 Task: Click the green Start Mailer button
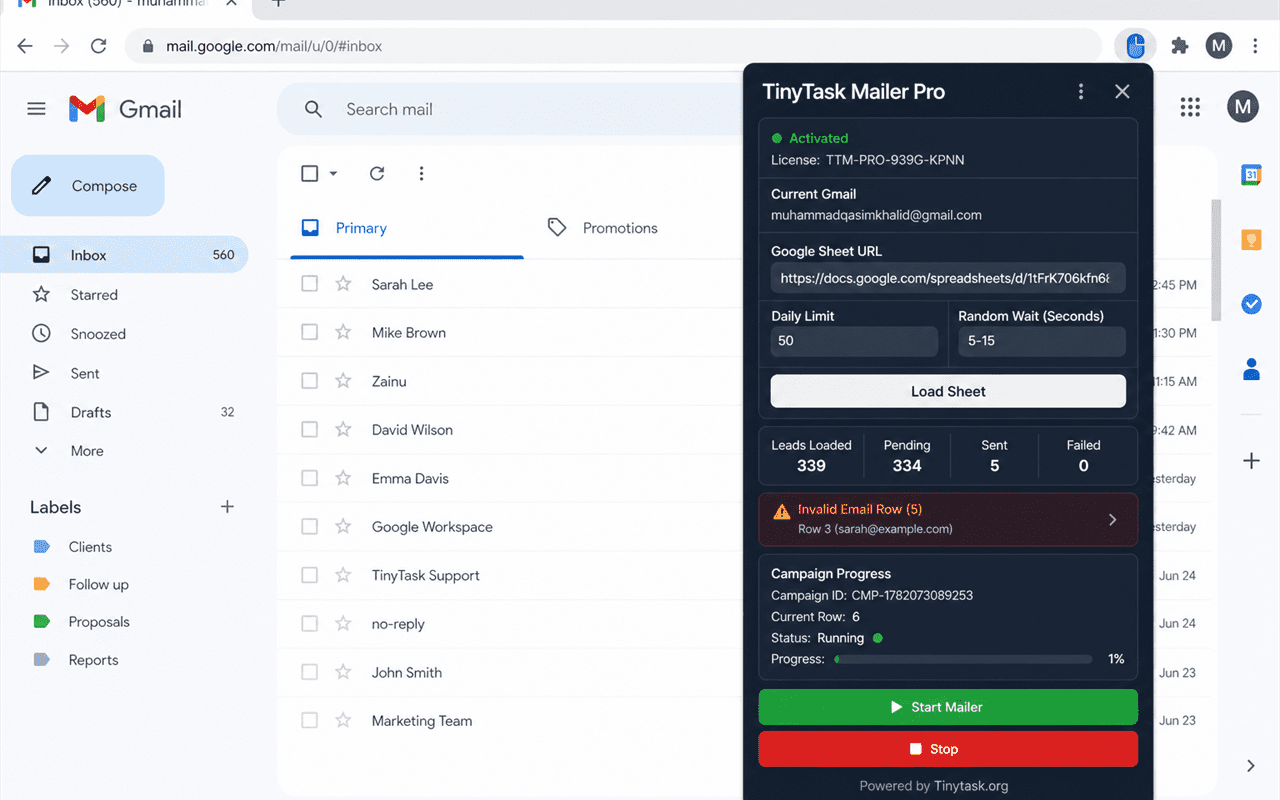pyautogui.click(x=948, y=707)
